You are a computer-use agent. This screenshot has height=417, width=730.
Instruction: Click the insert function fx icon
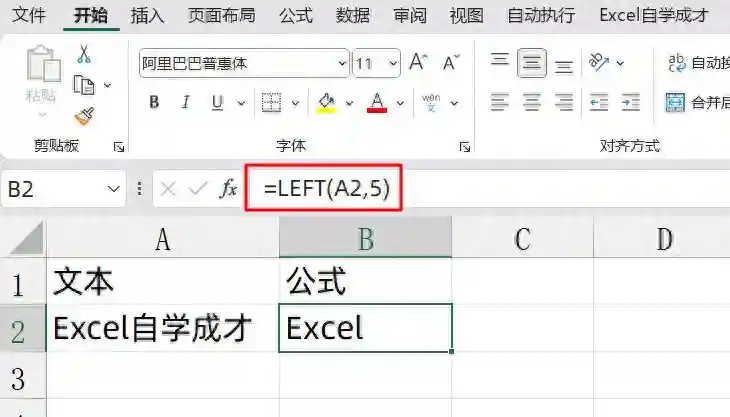coord(228,189)
